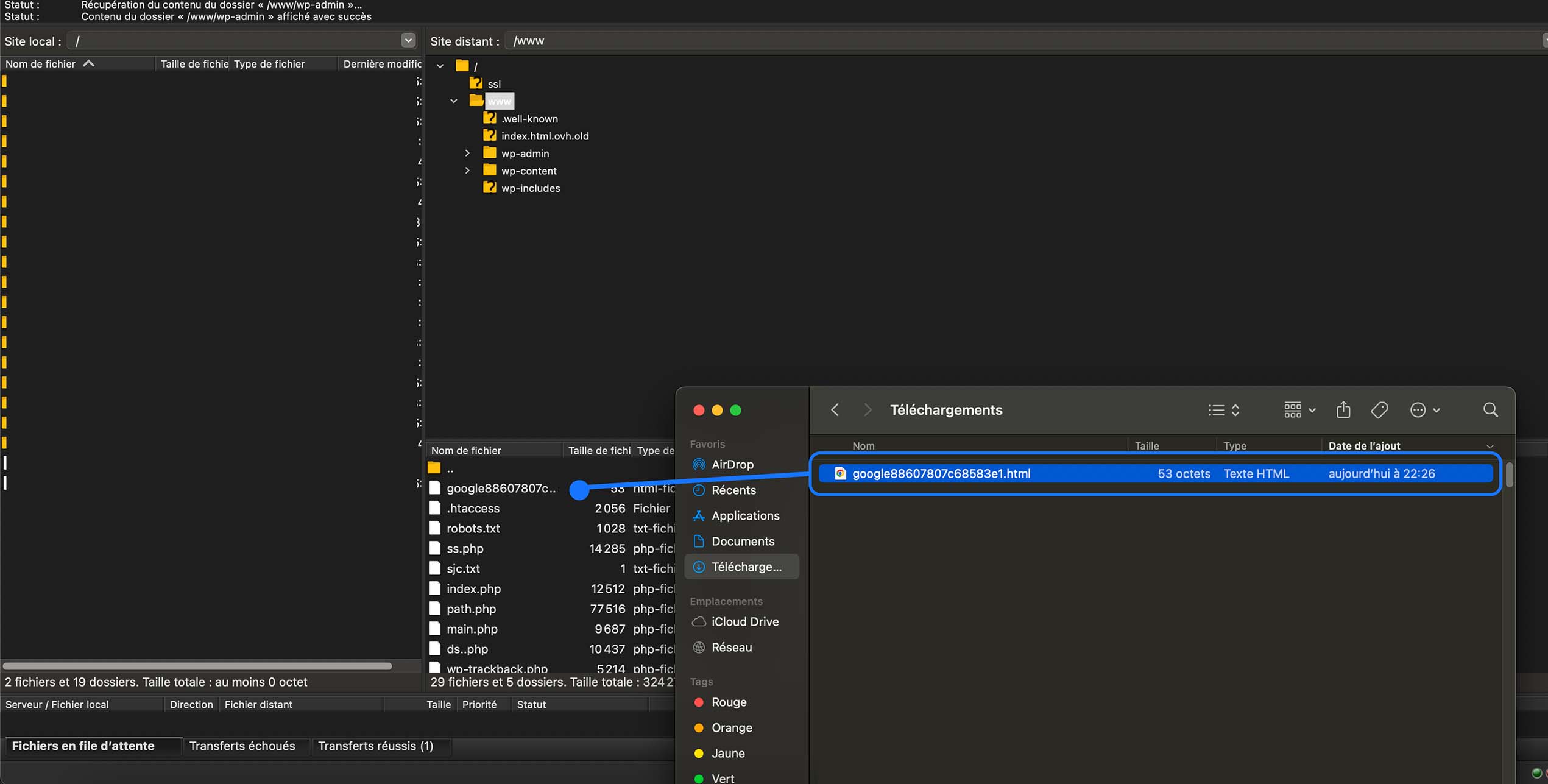Open AirDrop in Finder sidebar

pos(732,464)
